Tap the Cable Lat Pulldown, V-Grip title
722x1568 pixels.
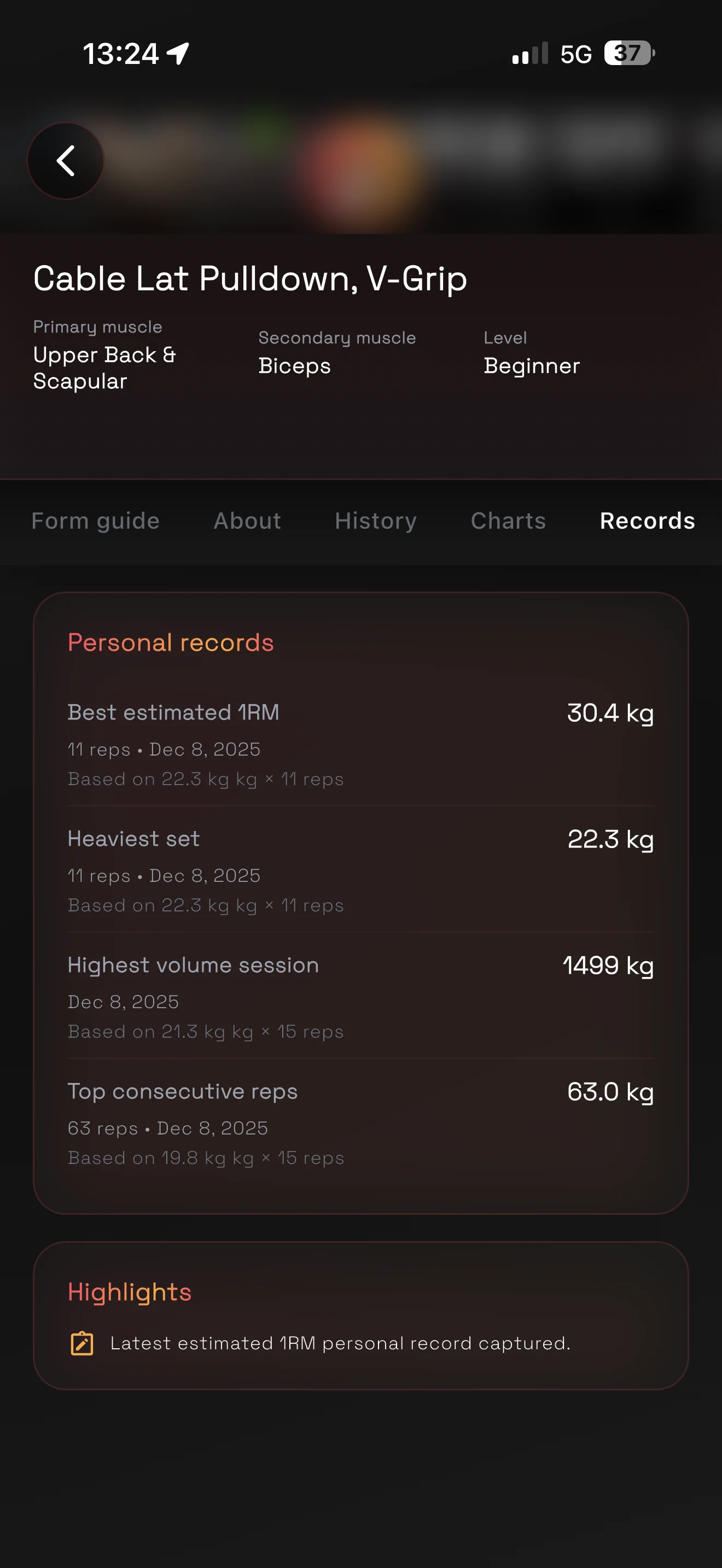click(x=249, y=279)
